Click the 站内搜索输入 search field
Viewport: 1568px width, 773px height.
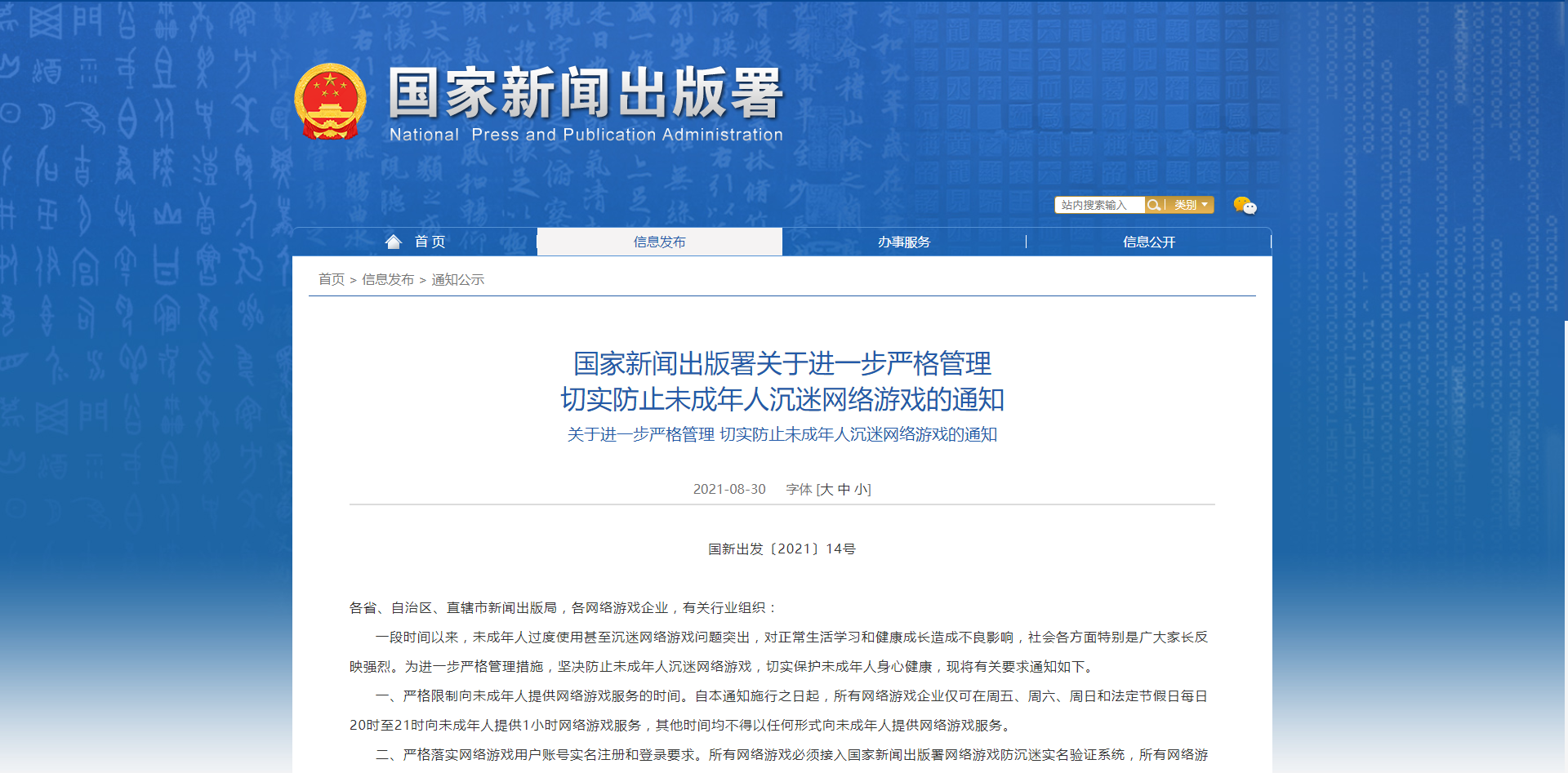coord(1098,205)
